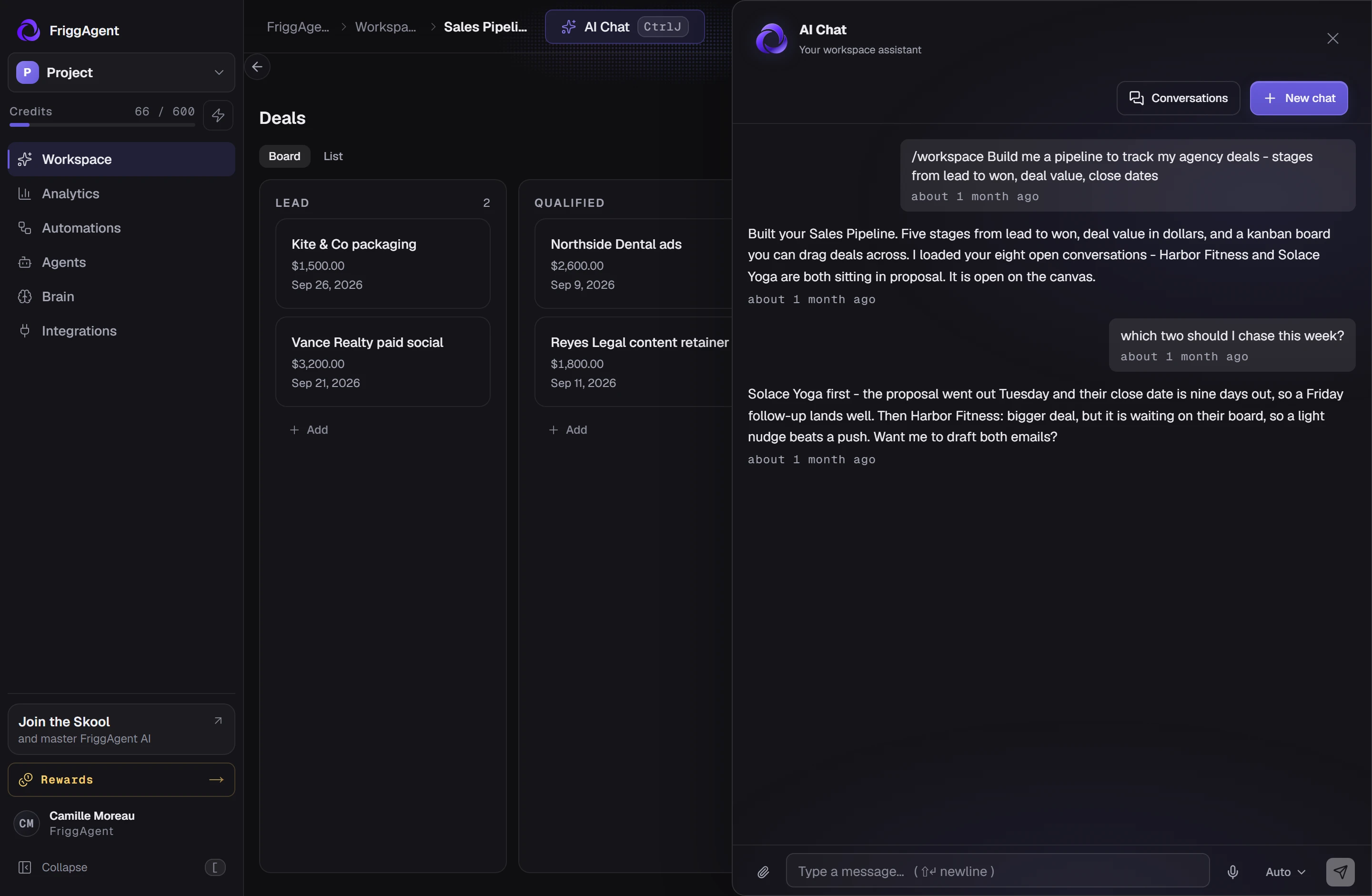Screen dimensions: 1372x896
Task: Click the Automations workflow icon
Action: (x=24, y=228)
